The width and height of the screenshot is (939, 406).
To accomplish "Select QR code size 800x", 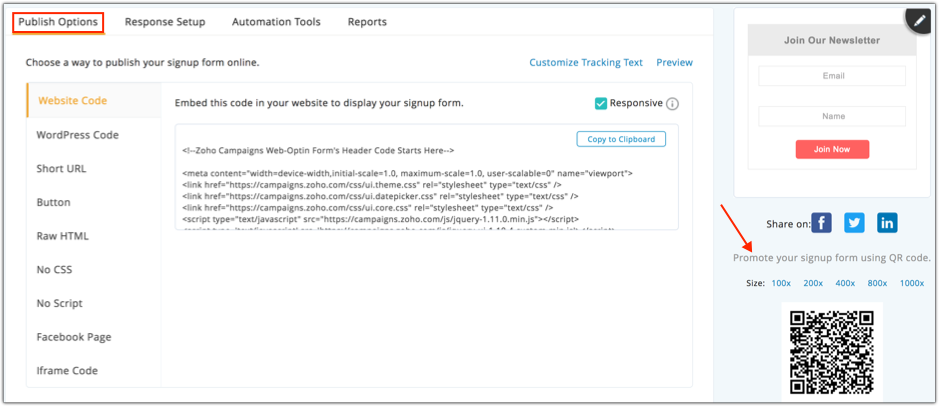I will [x=877, y=283].
